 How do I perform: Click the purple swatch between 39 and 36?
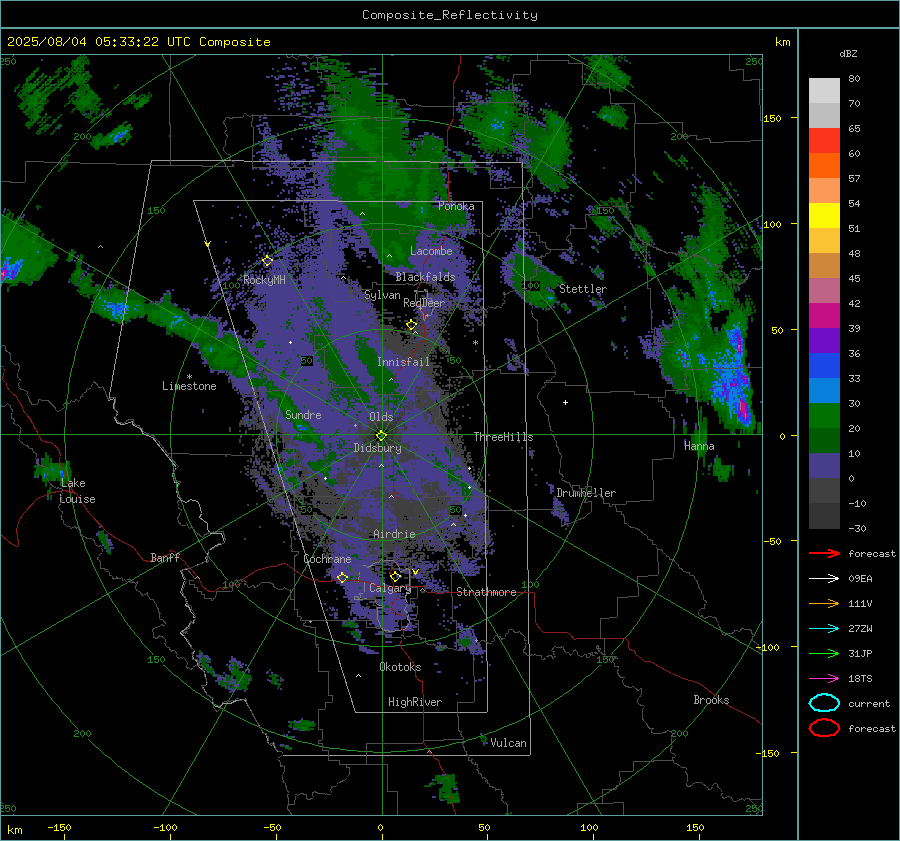[x=824, y=340]
